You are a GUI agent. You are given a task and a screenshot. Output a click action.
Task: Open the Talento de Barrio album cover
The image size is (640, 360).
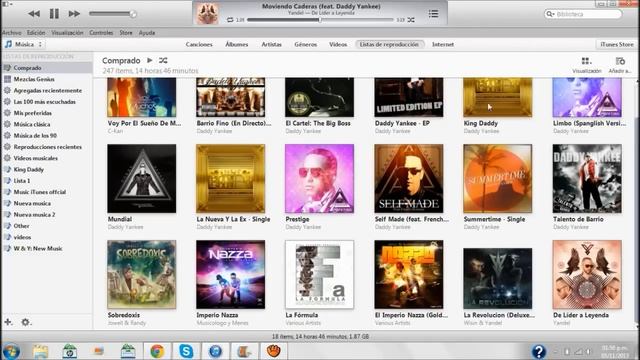(x=587, y=178)
